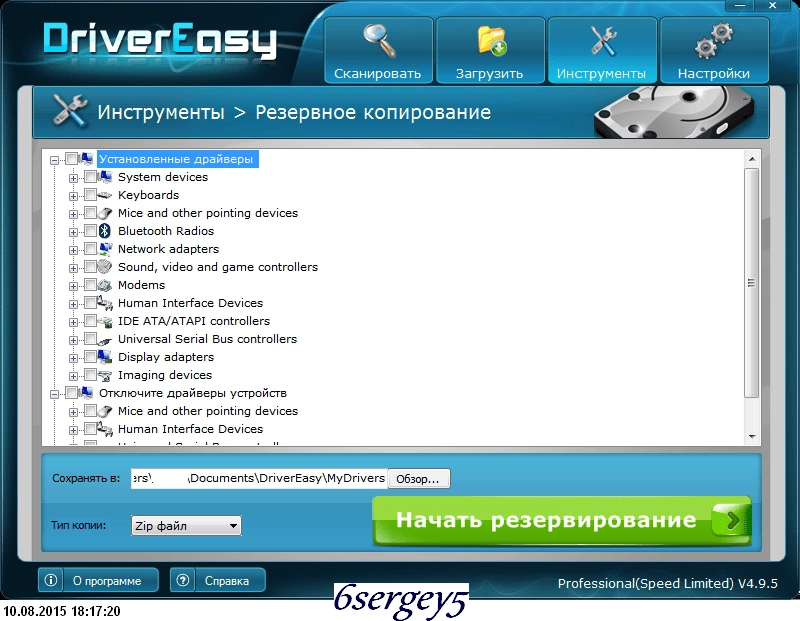Select the Network adapters checkbox
This screenshot has width=800, height=621.
click(90, 249)
